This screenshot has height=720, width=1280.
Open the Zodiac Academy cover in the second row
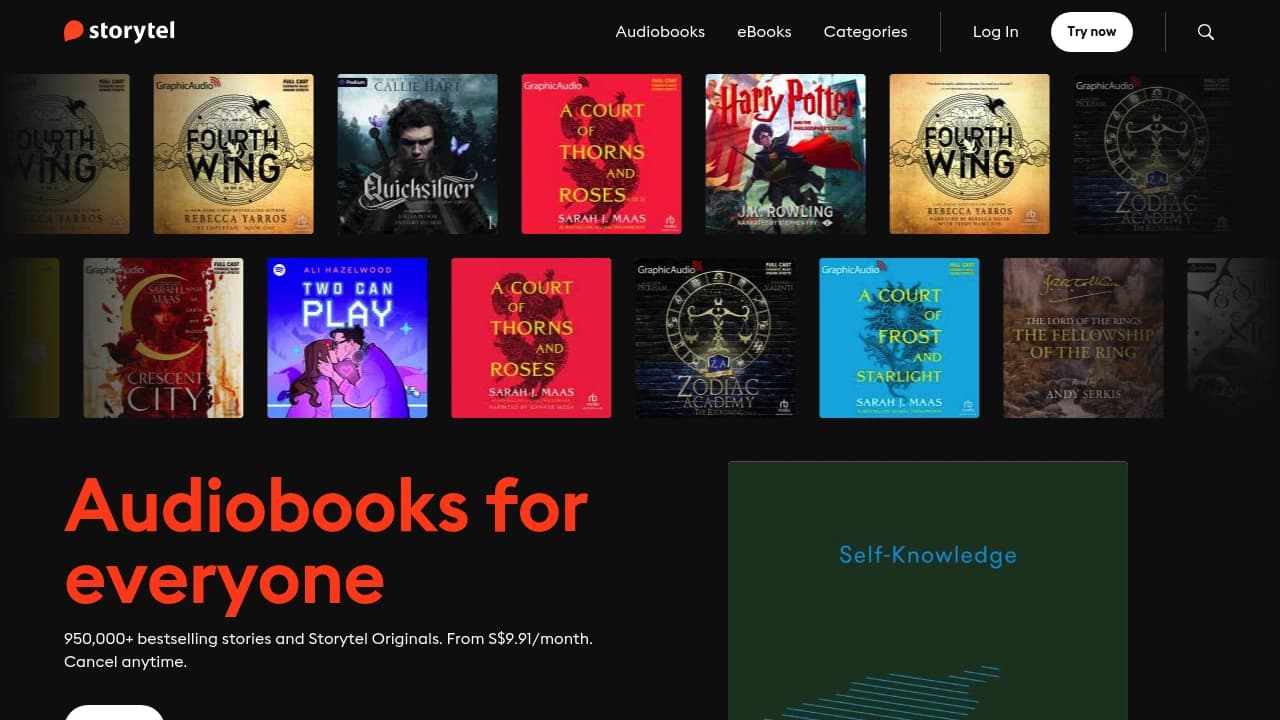pos(715,338)
